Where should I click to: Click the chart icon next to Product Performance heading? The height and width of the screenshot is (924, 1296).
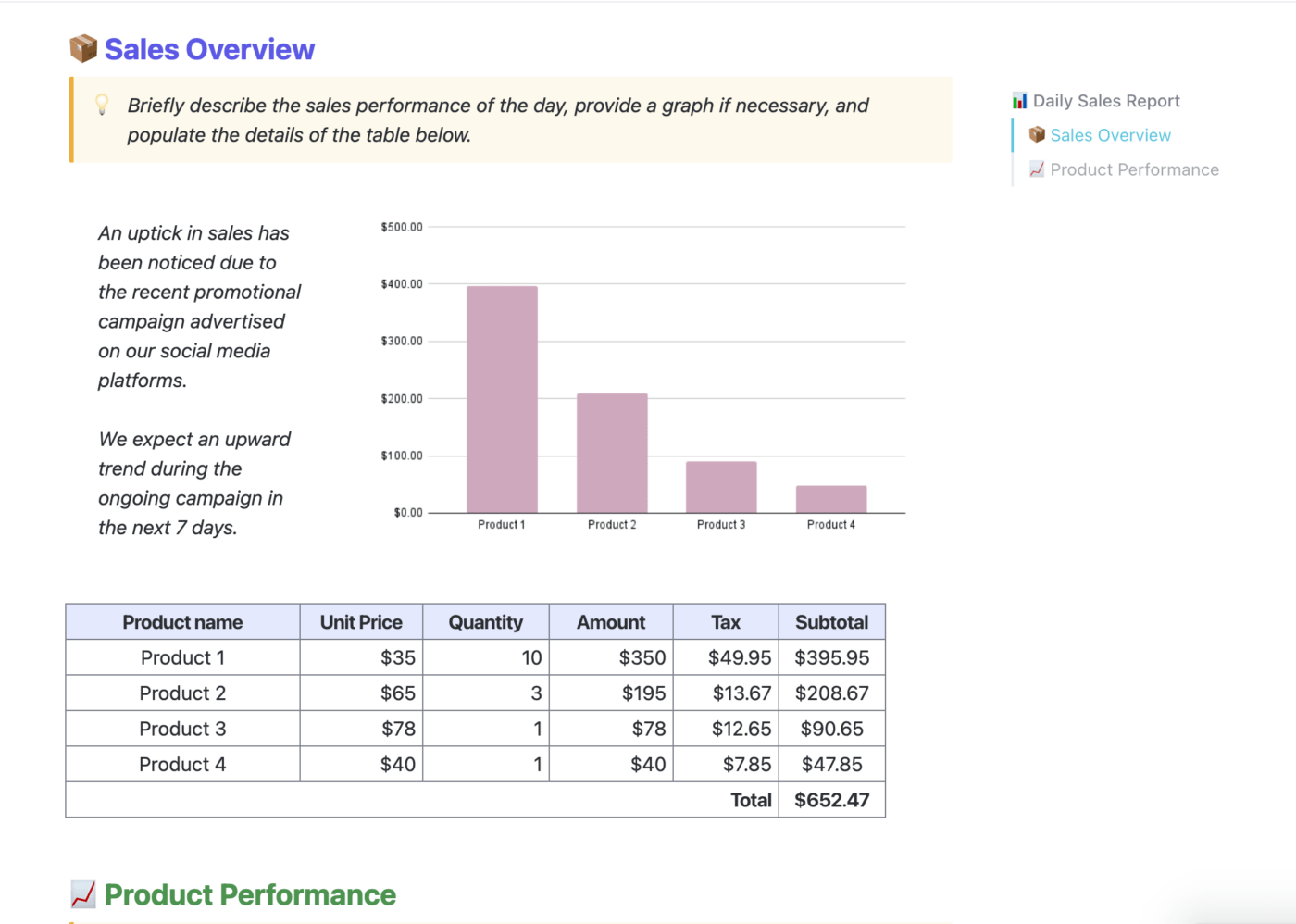(x=83, y=894)
